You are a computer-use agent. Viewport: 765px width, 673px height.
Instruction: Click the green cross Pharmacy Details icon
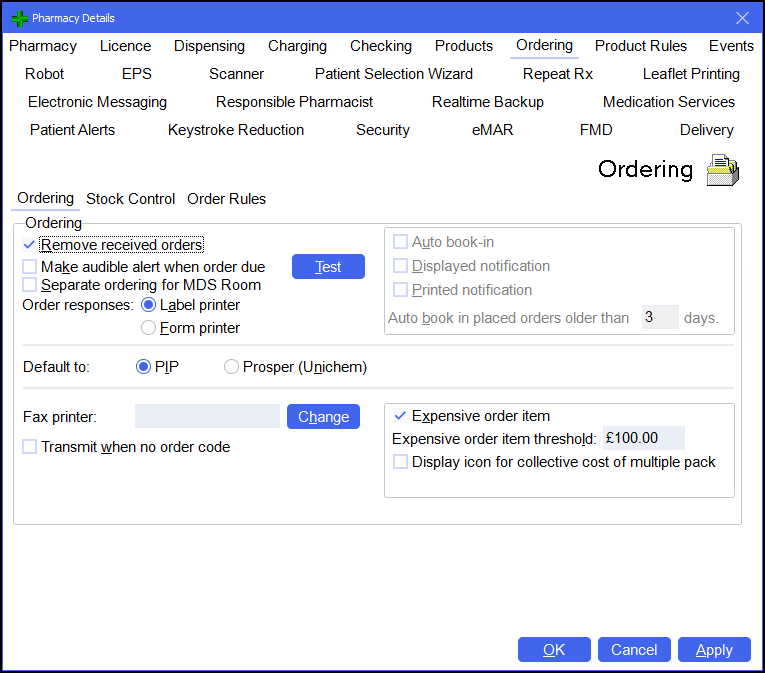tap(18, 18)
